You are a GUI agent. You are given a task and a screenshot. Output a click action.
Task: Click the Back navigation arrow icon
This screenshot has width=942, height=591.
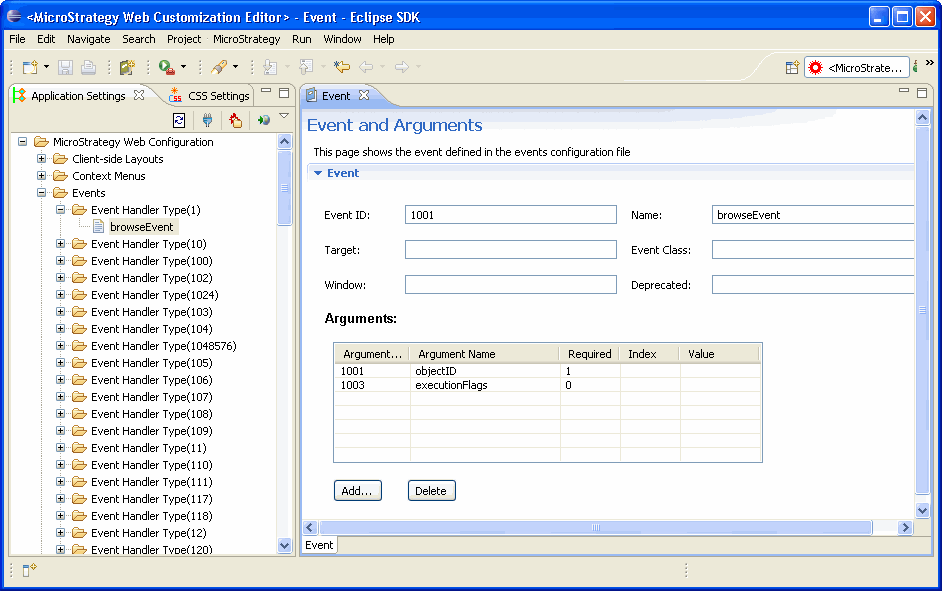click(x=366, y=67)
